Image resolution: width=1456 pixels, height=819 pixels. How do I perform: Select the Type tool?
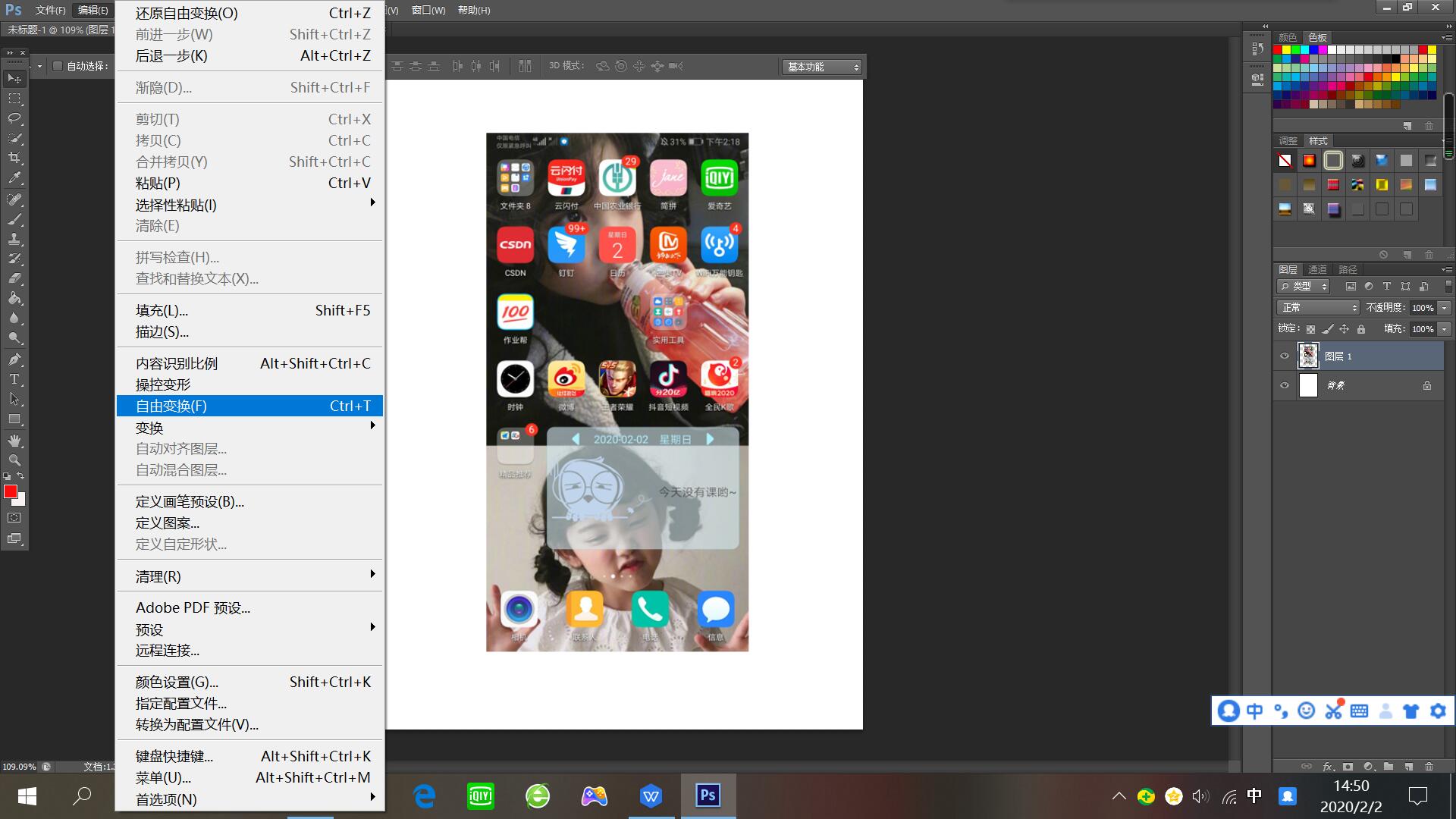coord(14,378)
